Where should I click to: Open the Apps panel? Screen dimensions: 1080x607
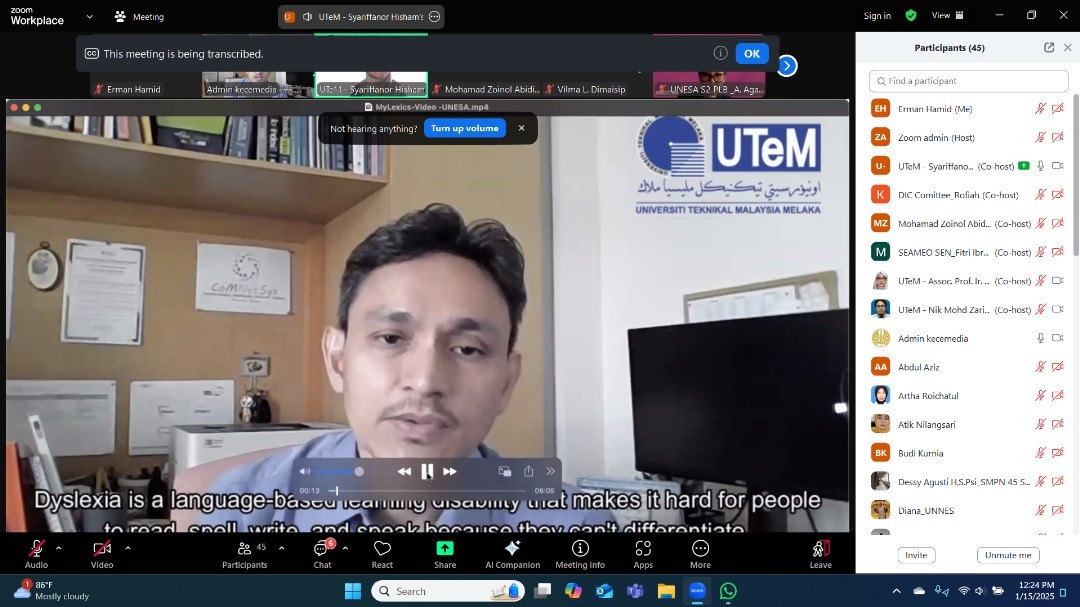coord(643,553)
